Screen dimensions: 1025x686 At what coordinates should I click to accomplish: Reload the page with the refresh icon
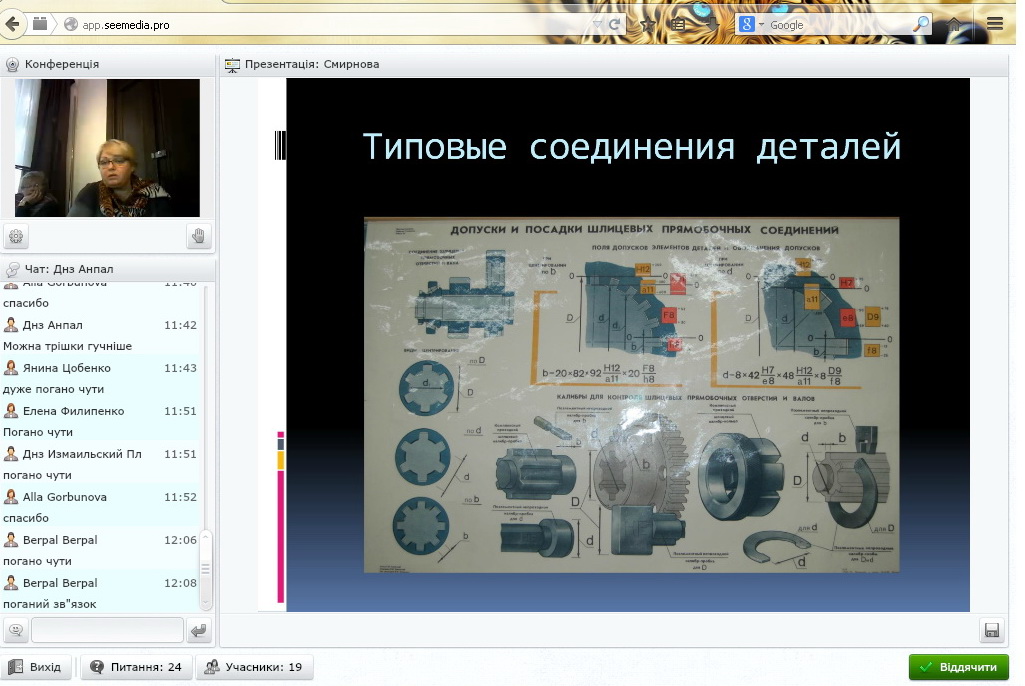pyautogui.click(x=614, y=24)
